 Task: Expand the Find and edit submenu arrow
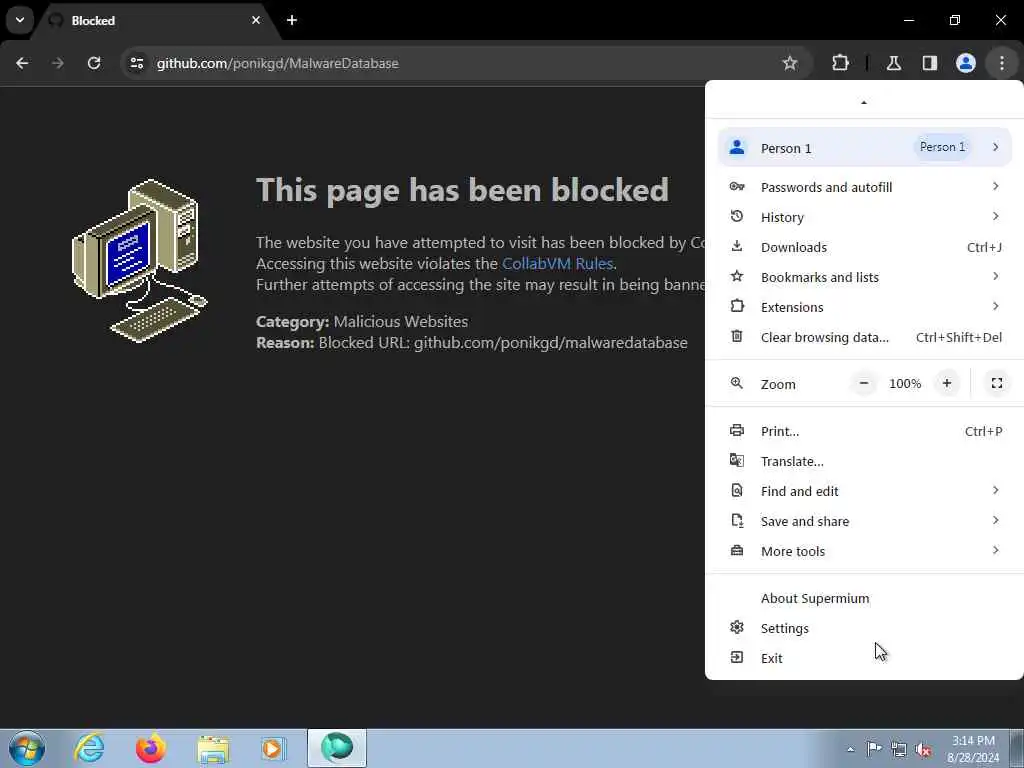(x=995, y=490)
